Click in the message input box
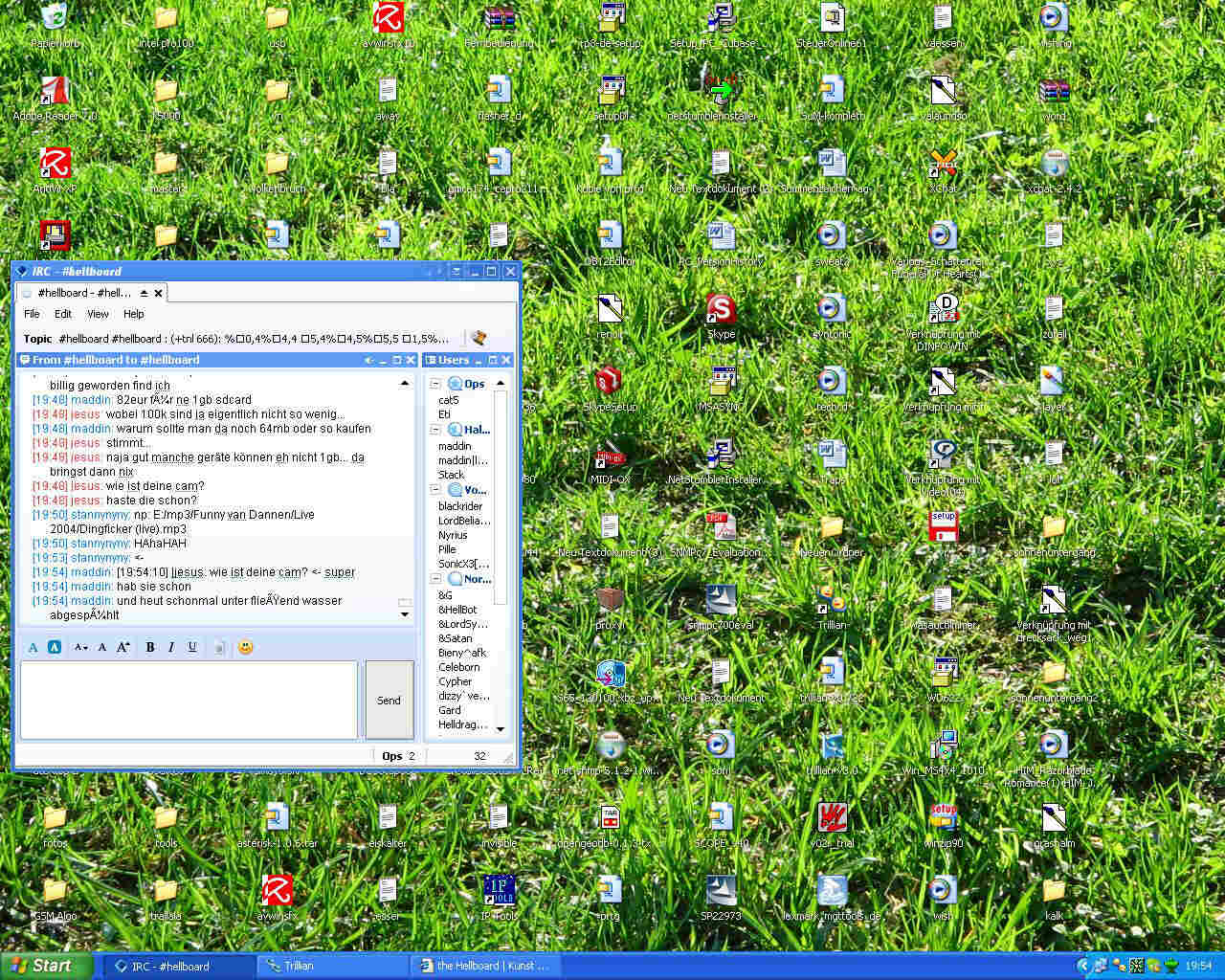The image size is (1225, 980). point(189,700)
